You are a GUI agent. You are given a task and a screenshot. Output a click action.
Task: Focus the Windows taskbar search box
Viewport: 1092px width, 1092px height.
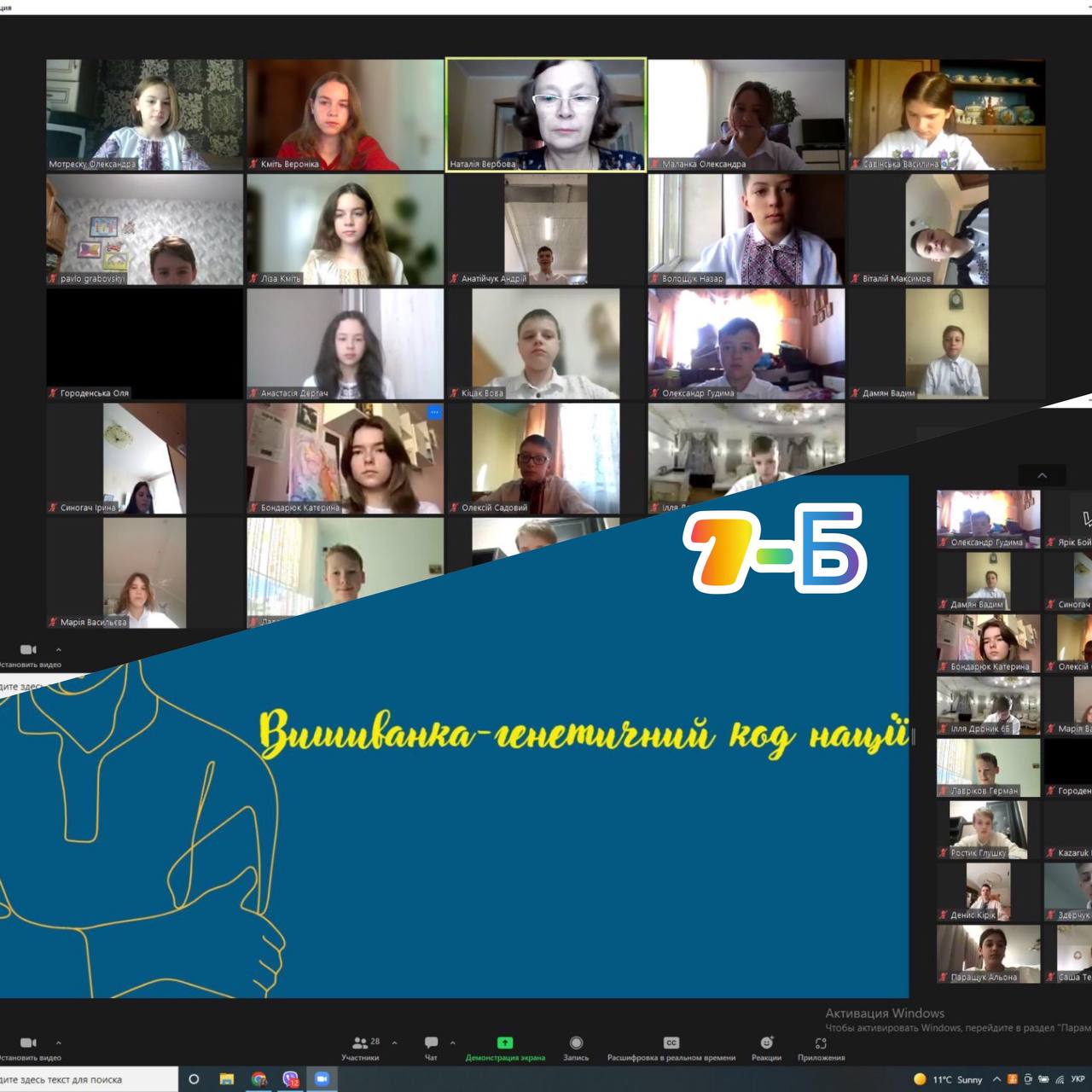pyautogui.click(x=89, y=1079)
